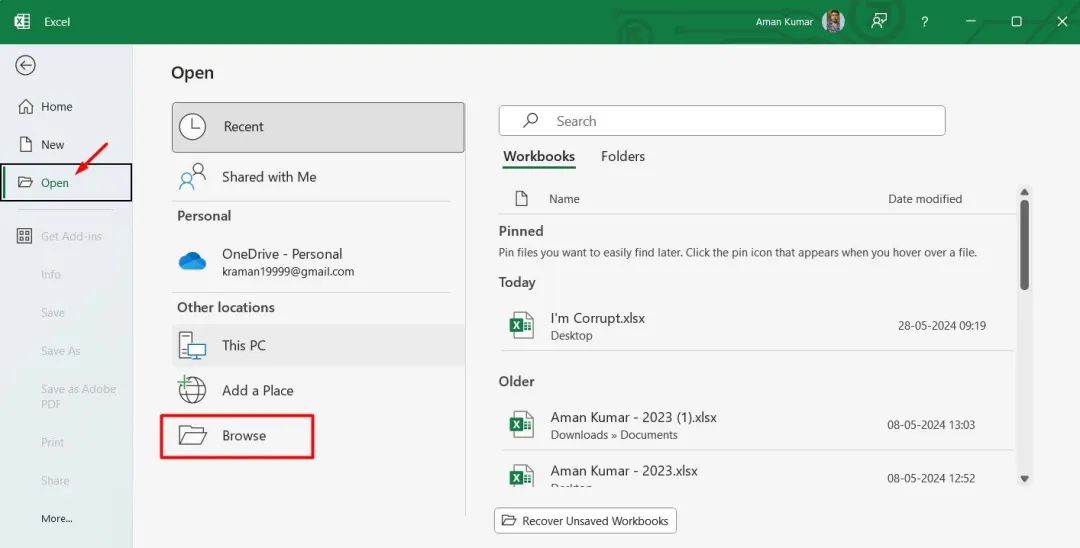The width and height of the screenshot is (1080, 548).
Task: Click the magnifier icon in Search box
Action: (x=530, y=120)
